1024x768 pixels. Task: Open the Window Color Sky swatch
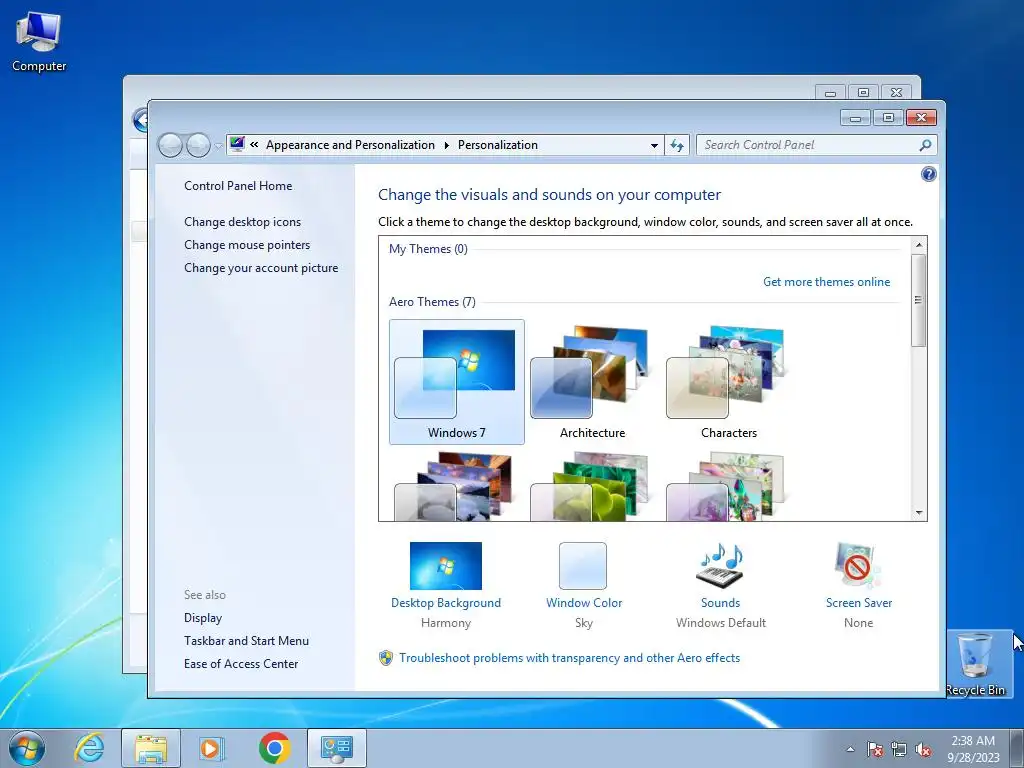point(583,566)
